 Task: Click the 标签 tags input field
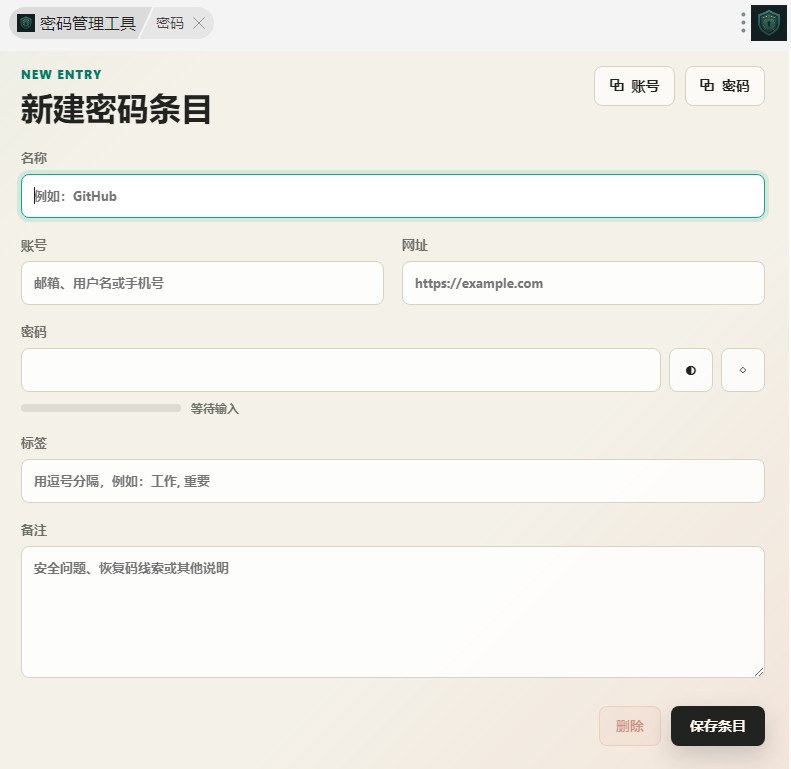393,481
